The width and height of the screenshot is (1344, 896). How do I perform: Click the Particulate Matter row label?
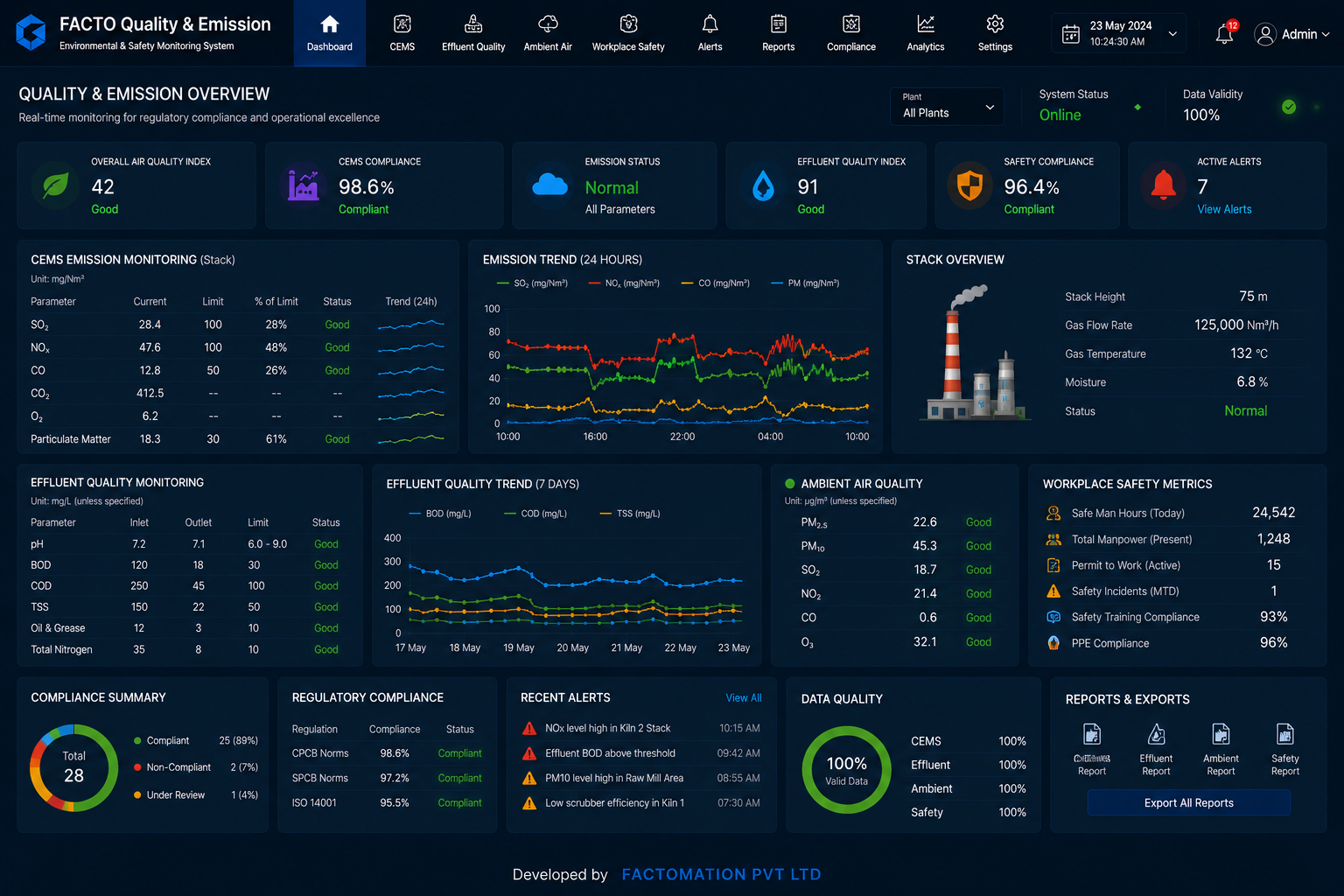tap(71, 439)
